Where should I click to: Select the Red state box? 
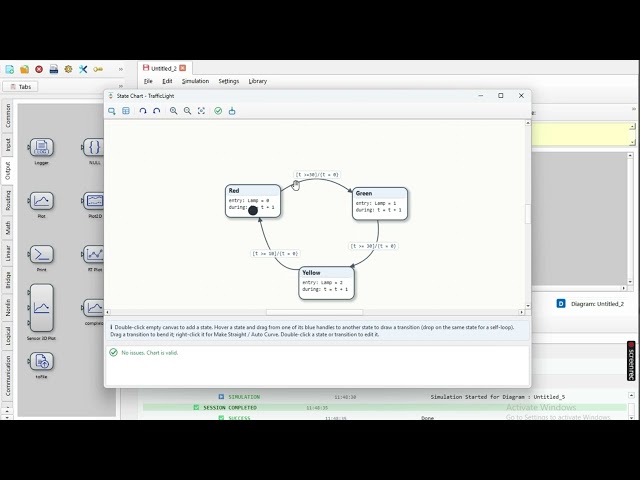click(x=253, y=201)
